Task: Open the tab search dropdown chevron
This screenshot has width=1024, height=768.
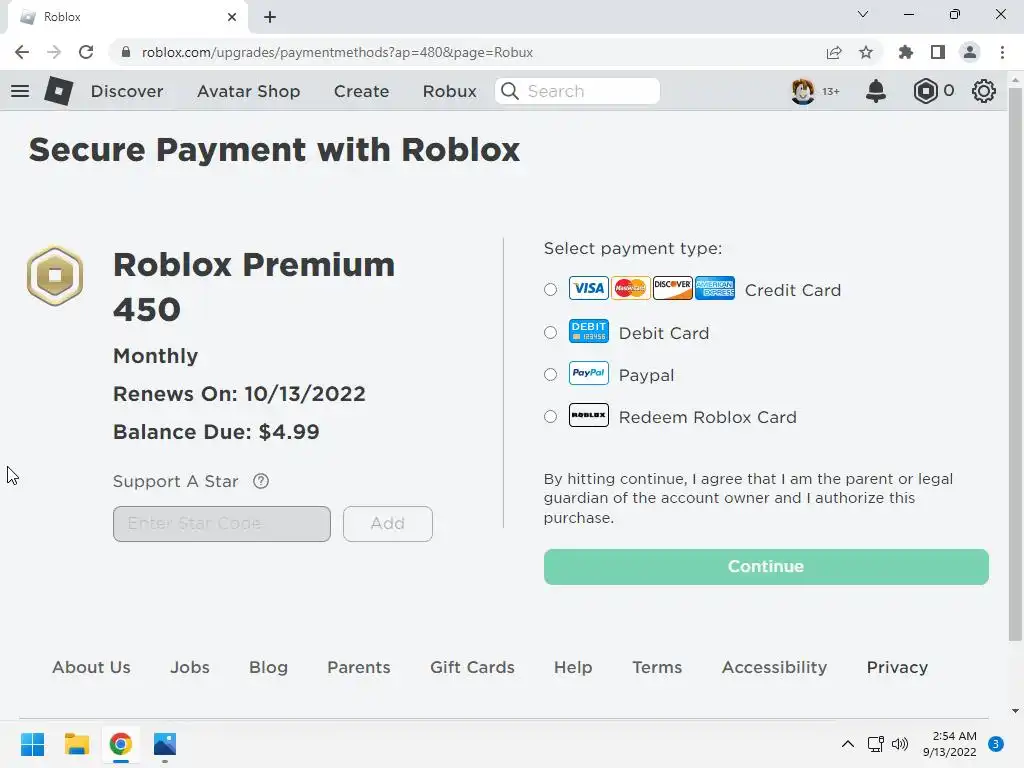Action: point(863,14)
